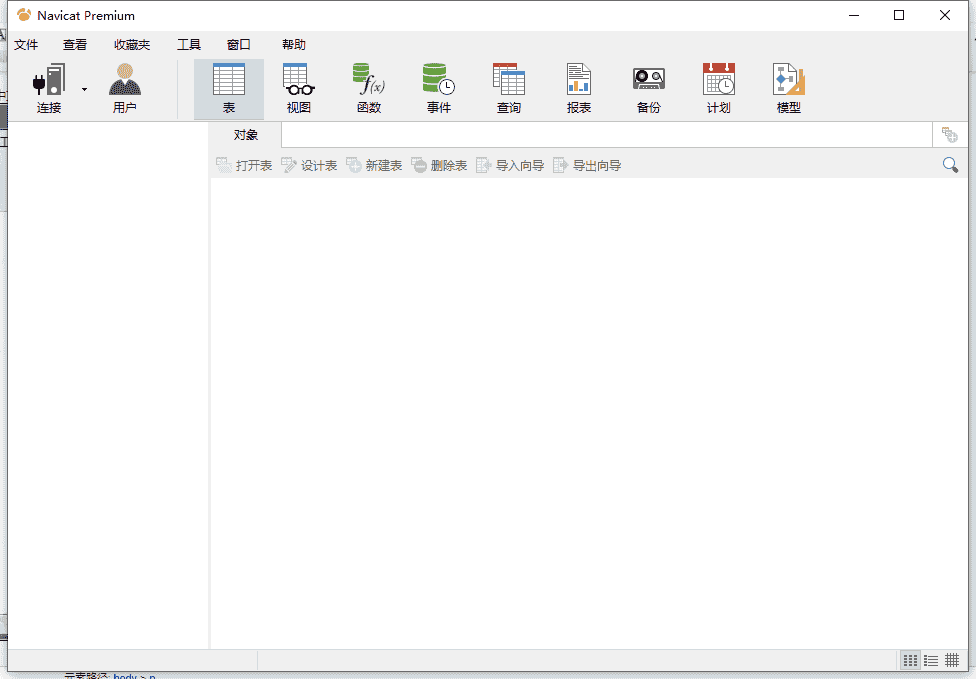Click the 导入向导 button
This screenshot has width=976, height=679.
click(x=510, y=165)
